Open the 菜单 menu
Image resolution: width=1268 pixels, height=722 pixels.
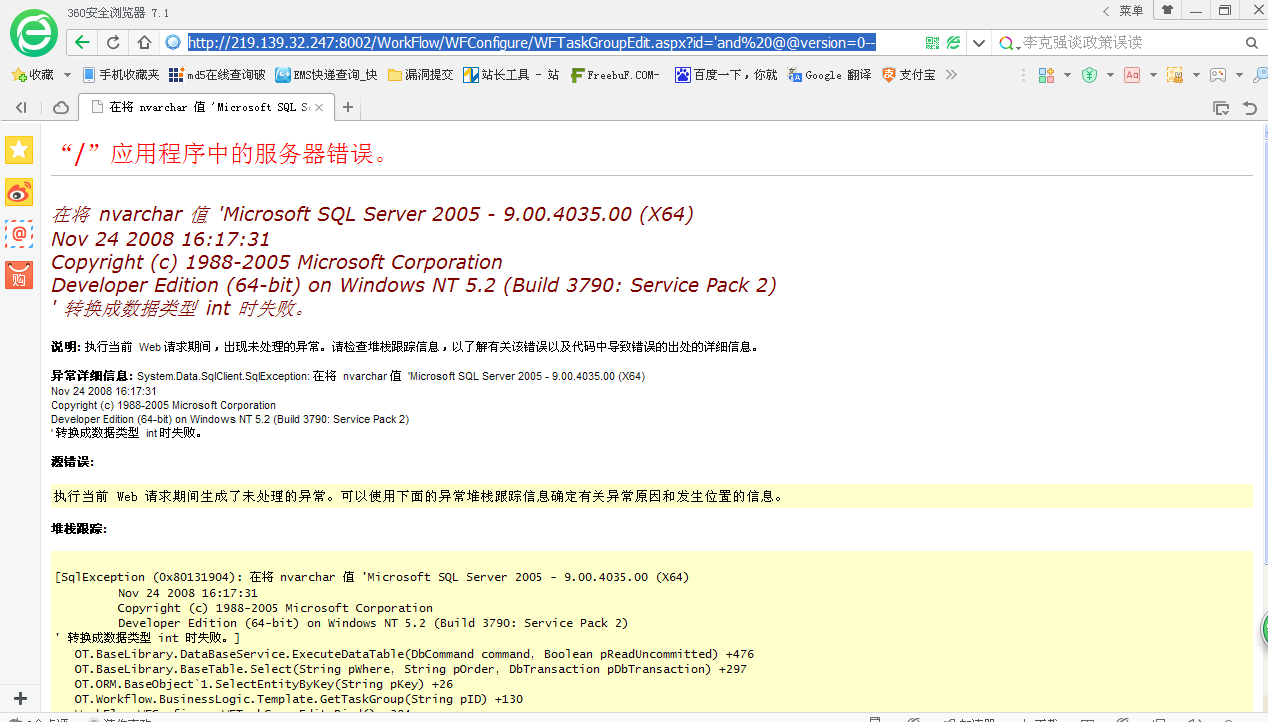(1131, 10)
